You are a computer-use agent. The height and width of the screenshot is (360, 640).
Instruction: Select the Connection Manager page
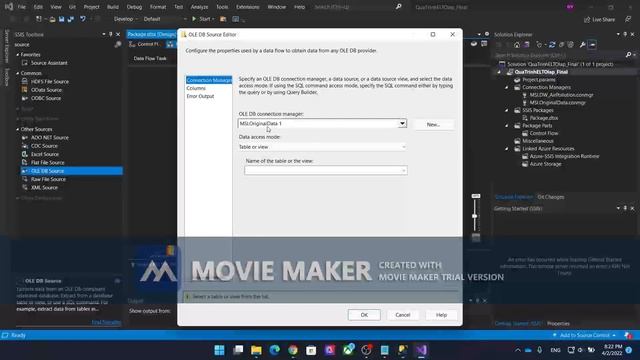click(x=209, y=80)
